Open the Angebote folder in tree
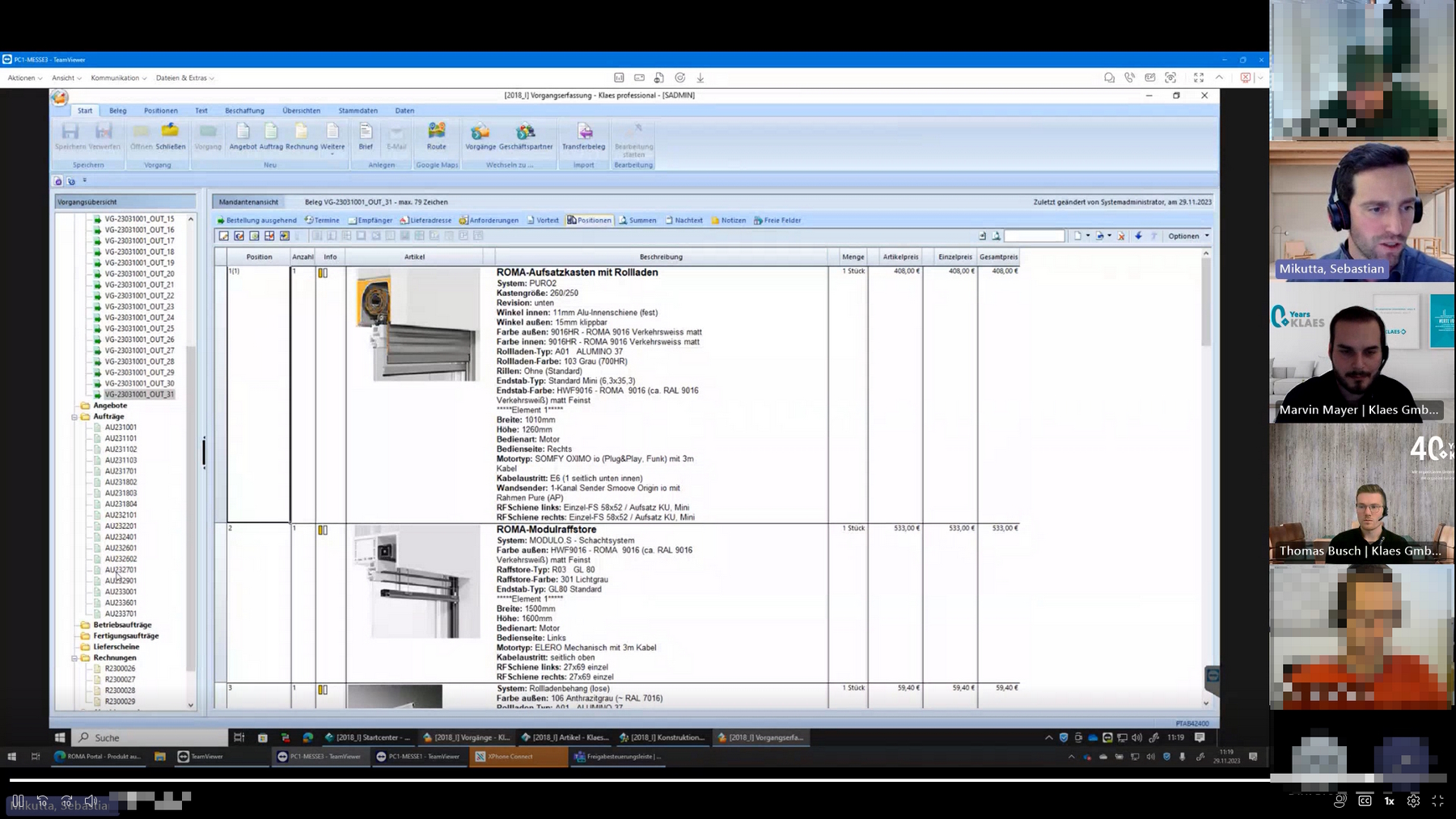 click(110, 406)
